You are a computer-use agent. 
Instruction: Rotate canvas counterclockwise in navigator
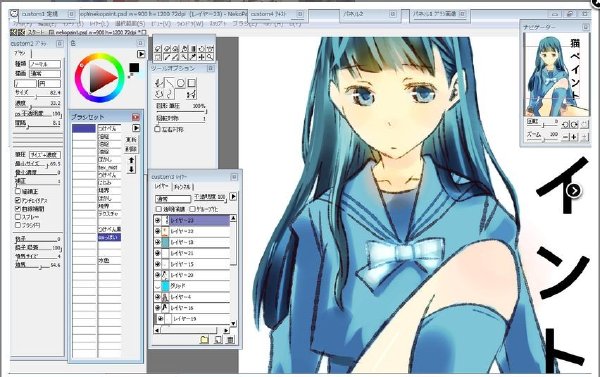[x=565, y=124]
